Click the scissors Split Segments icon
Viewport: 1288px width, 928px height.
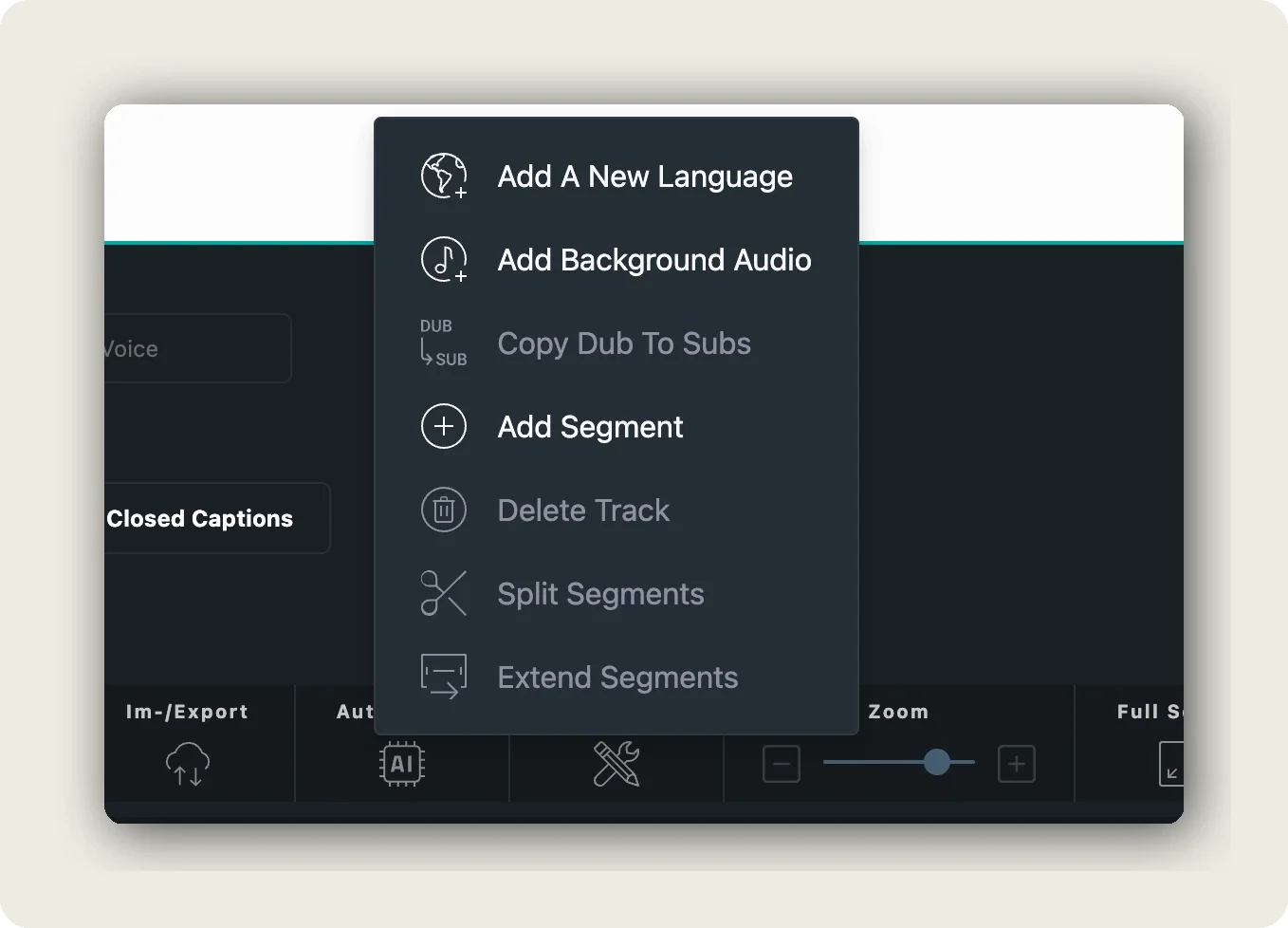pyautogui.click(x=444, y=593)
